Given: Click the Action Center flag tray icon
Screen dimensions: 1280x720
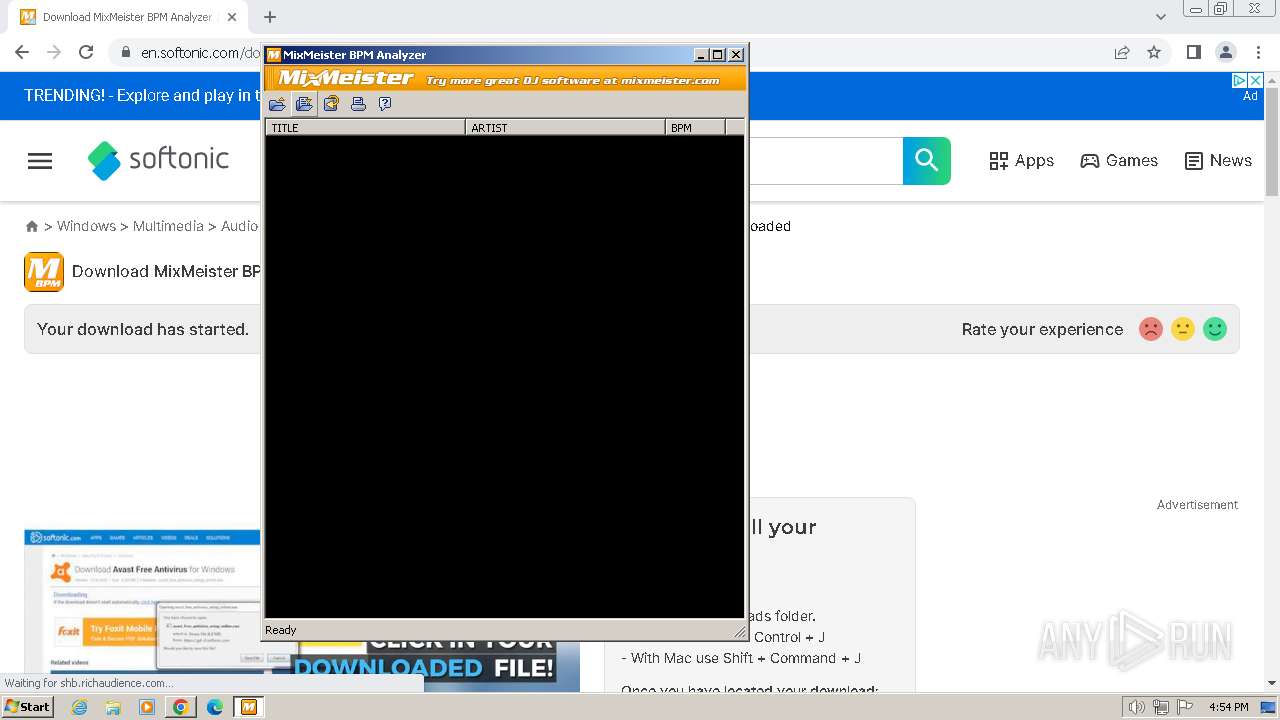Looking at the screenshot, I should 1183,707.
